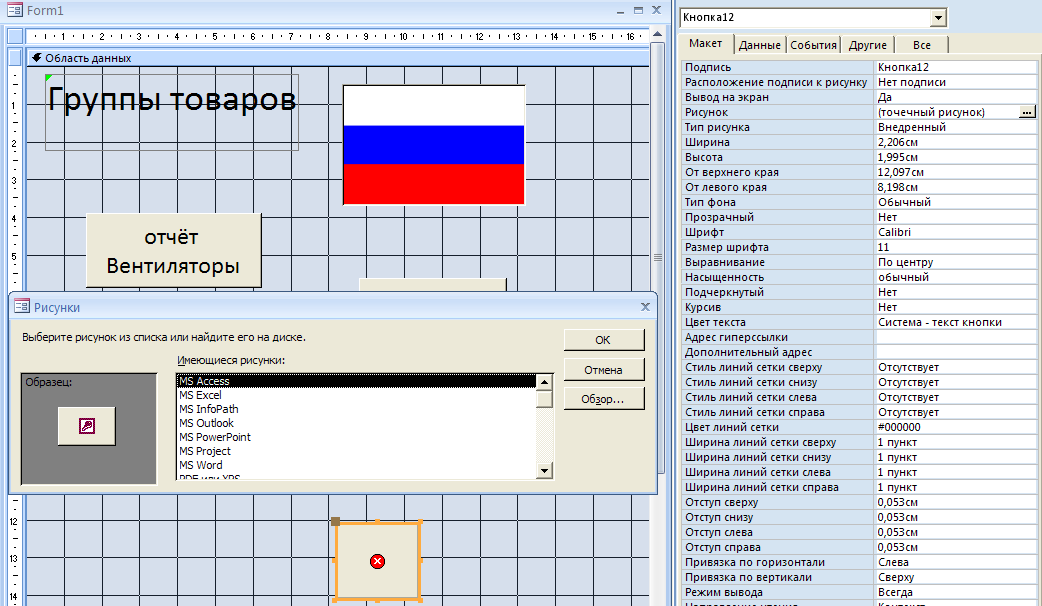Click the Подпись value Кнопка12
The width and height of the screenshot is (1042, 606).
click(x=956, y=67)
